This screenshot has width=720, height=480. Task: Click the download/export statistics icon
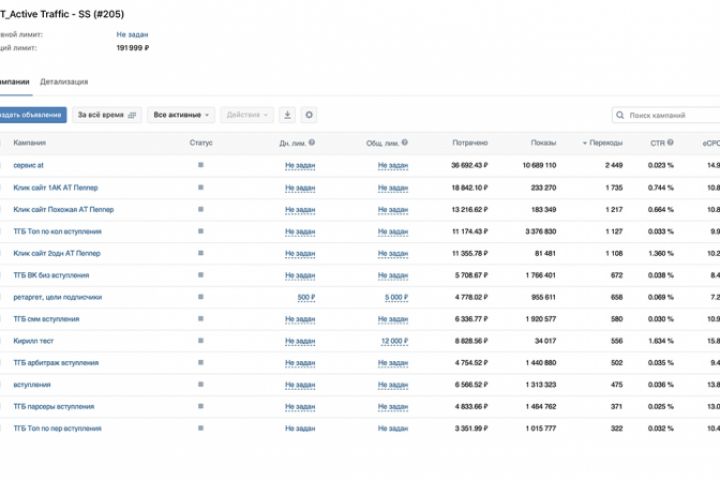coord(288,115)
